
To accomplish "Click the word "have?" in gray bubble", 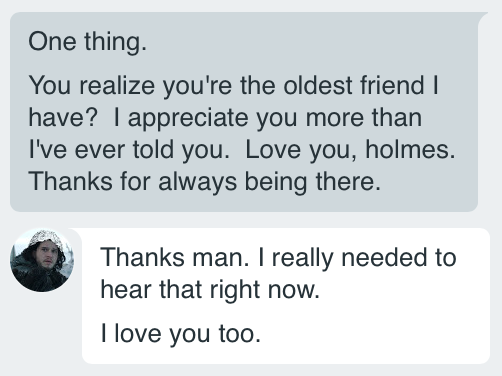I will click(63, 118).
